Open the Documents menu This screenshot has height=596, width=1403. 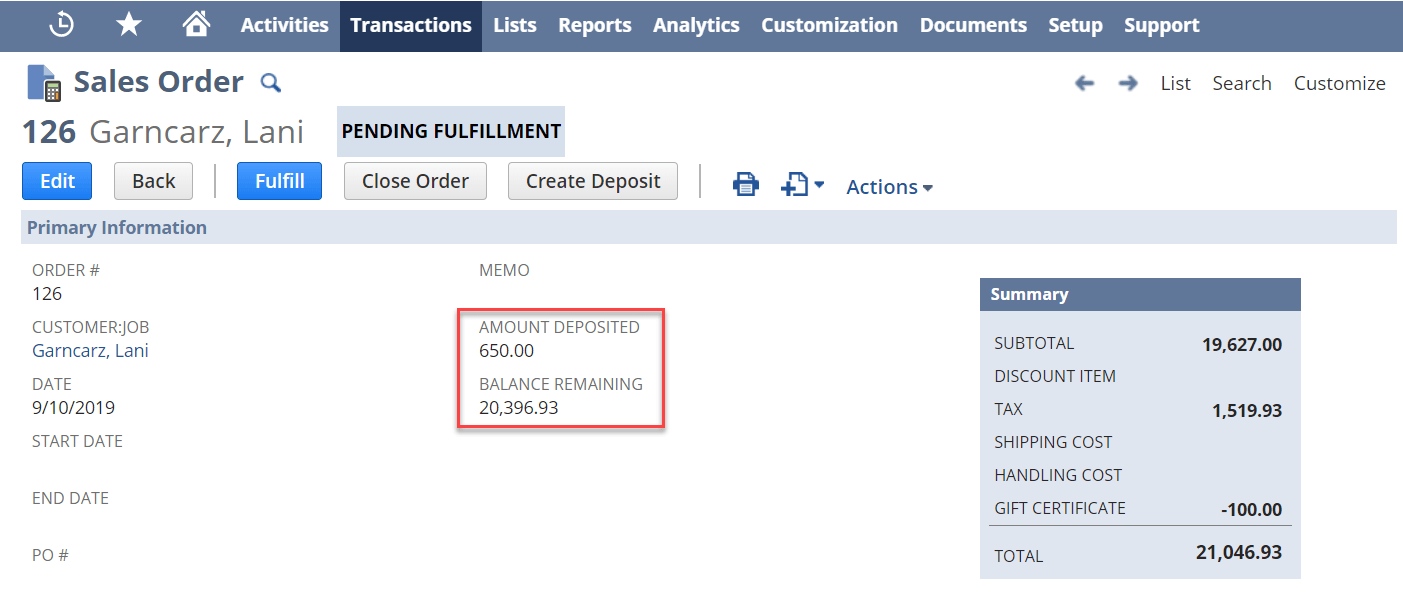pos(973,26)
